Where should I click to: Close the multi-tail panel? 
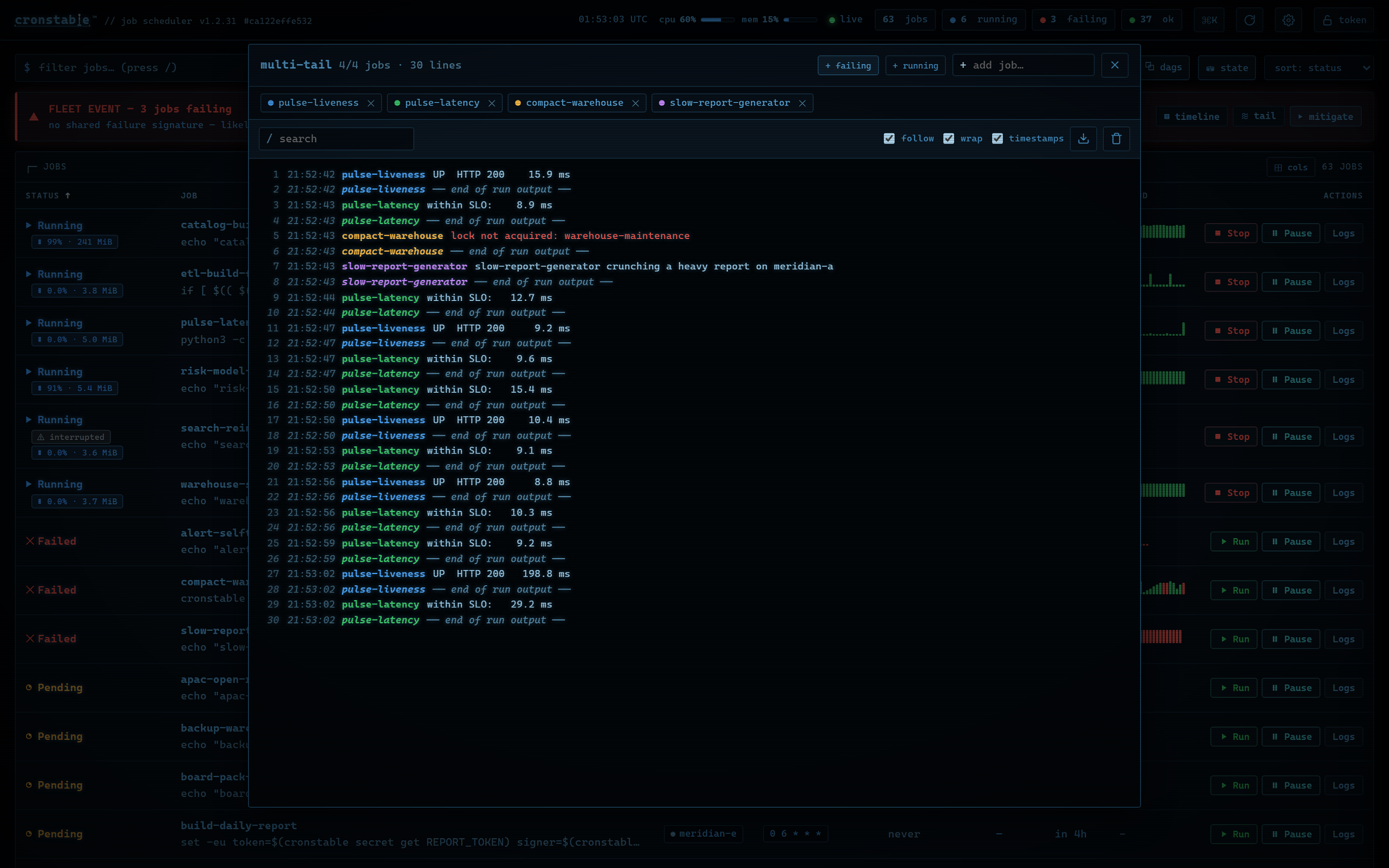pos(1115,65)
